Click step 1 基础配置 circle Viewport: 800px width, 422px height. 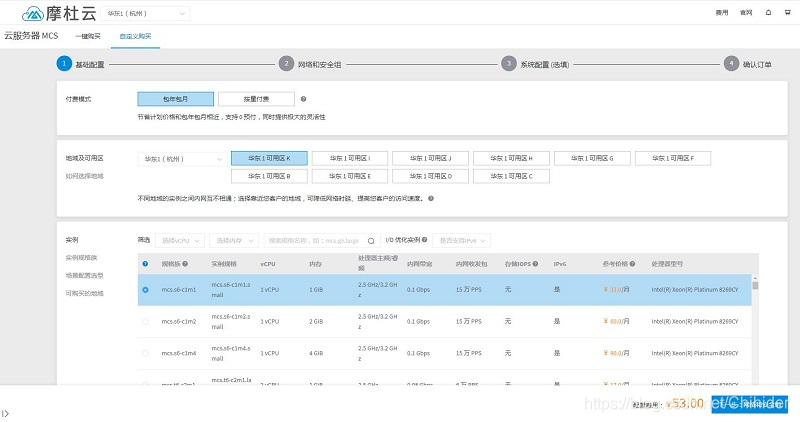[64, 64]
